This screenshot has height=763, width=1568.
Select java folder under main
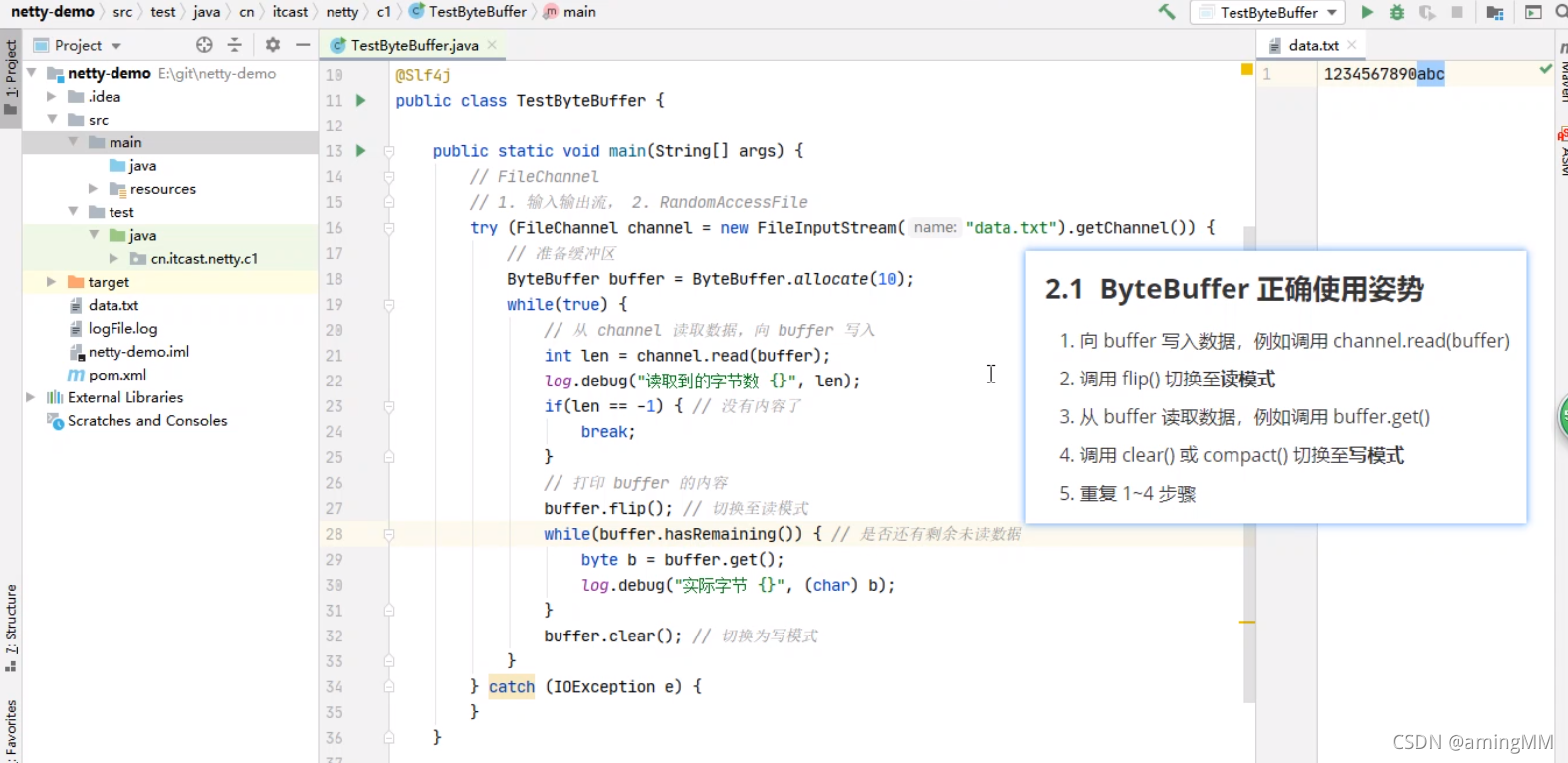(142, 165)
